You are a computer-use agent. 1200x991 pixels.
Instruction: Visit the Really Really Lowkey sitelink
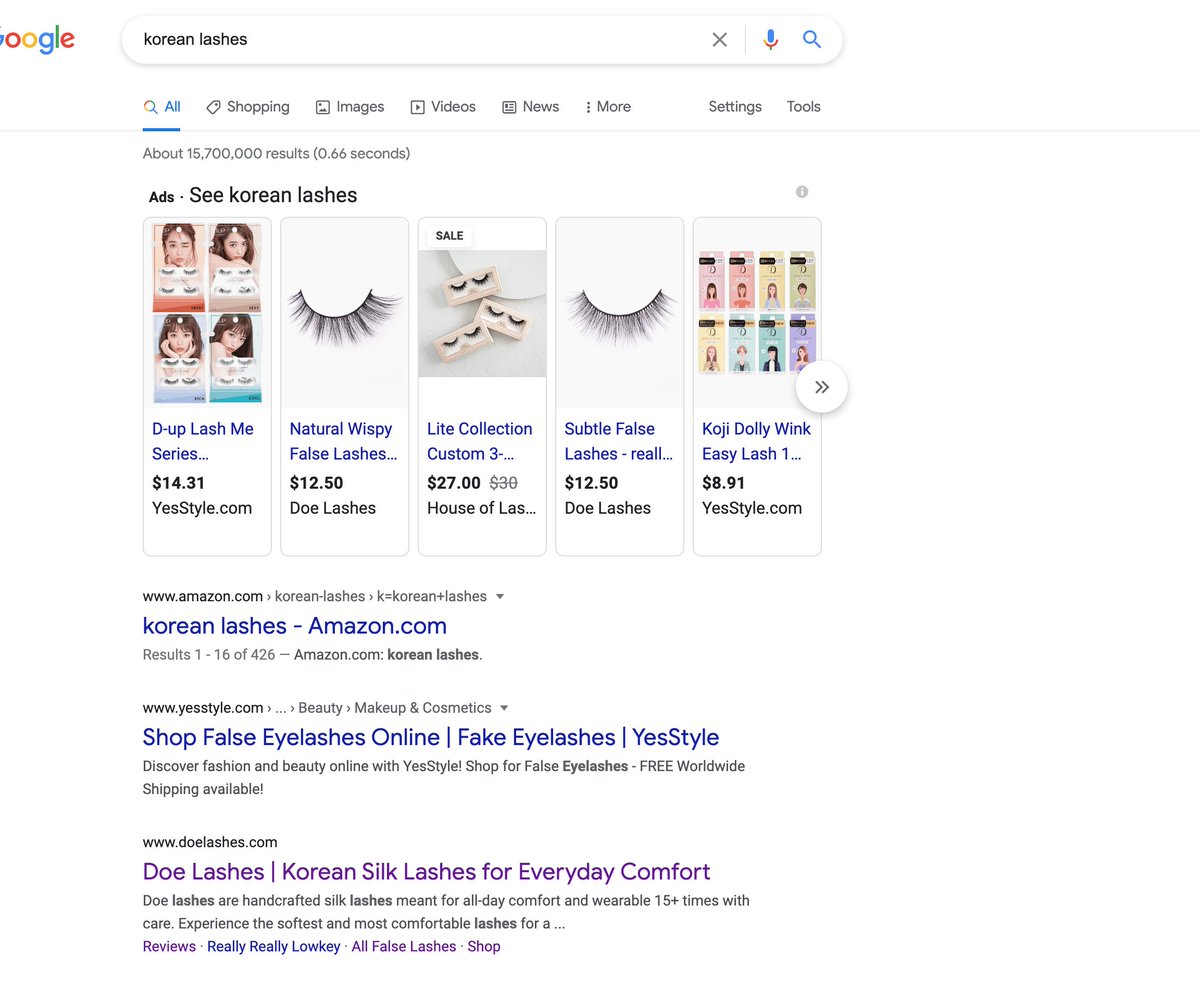[273, 946]
